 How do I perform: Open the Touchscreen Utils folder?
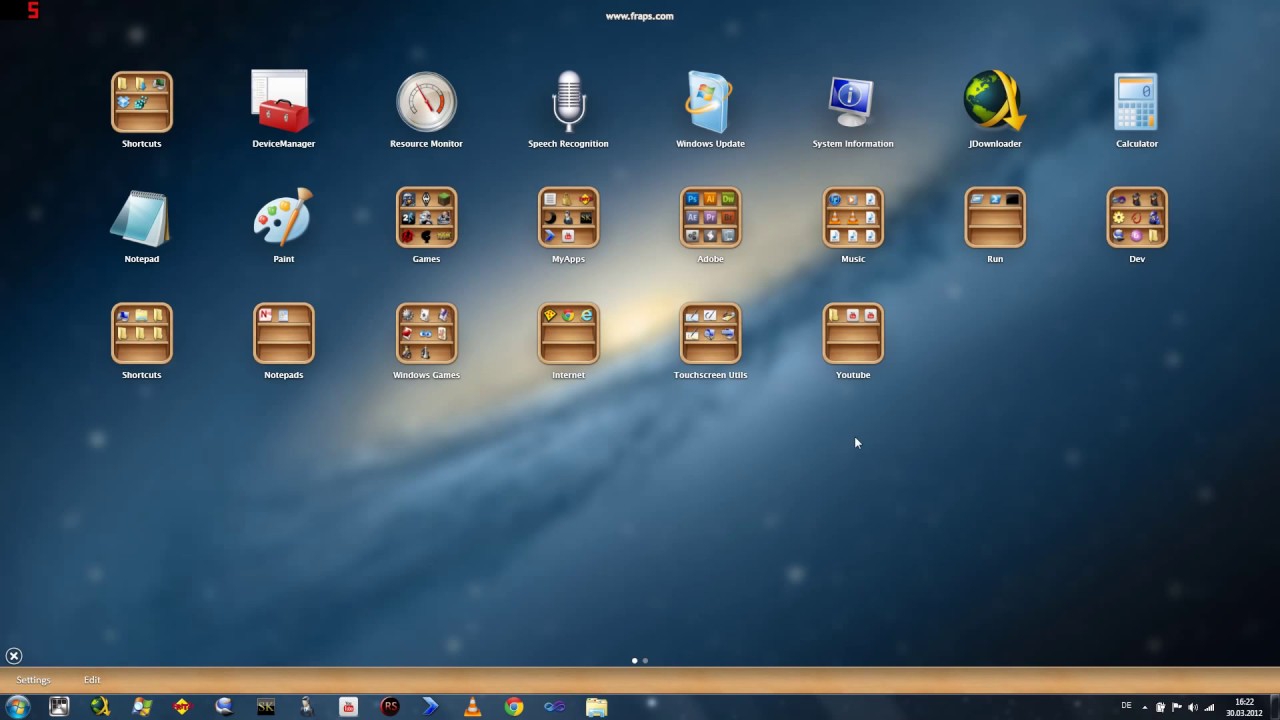710,333
